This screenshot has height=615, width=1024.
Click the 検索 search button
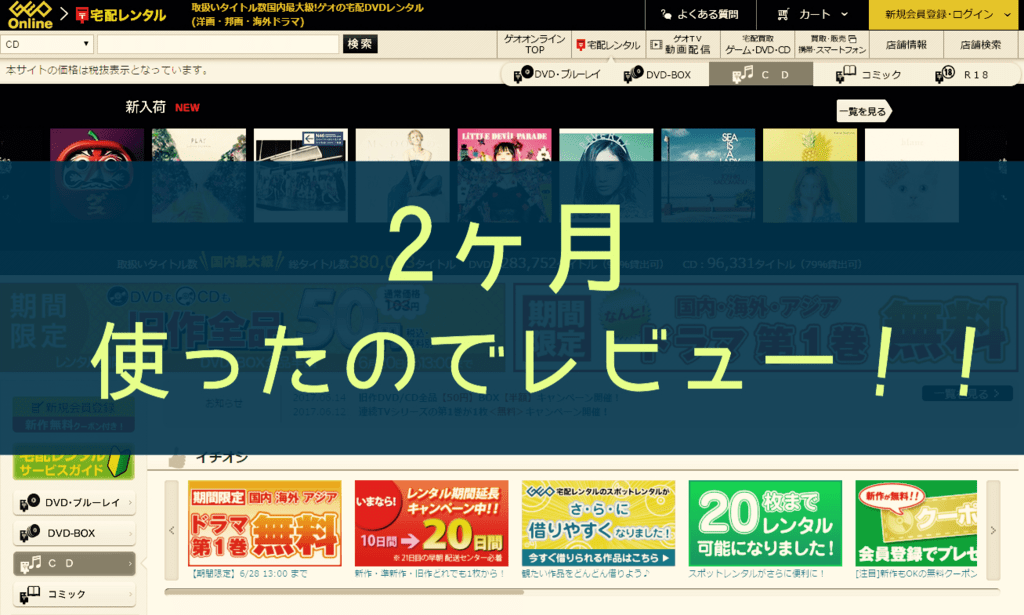(360, 44)
